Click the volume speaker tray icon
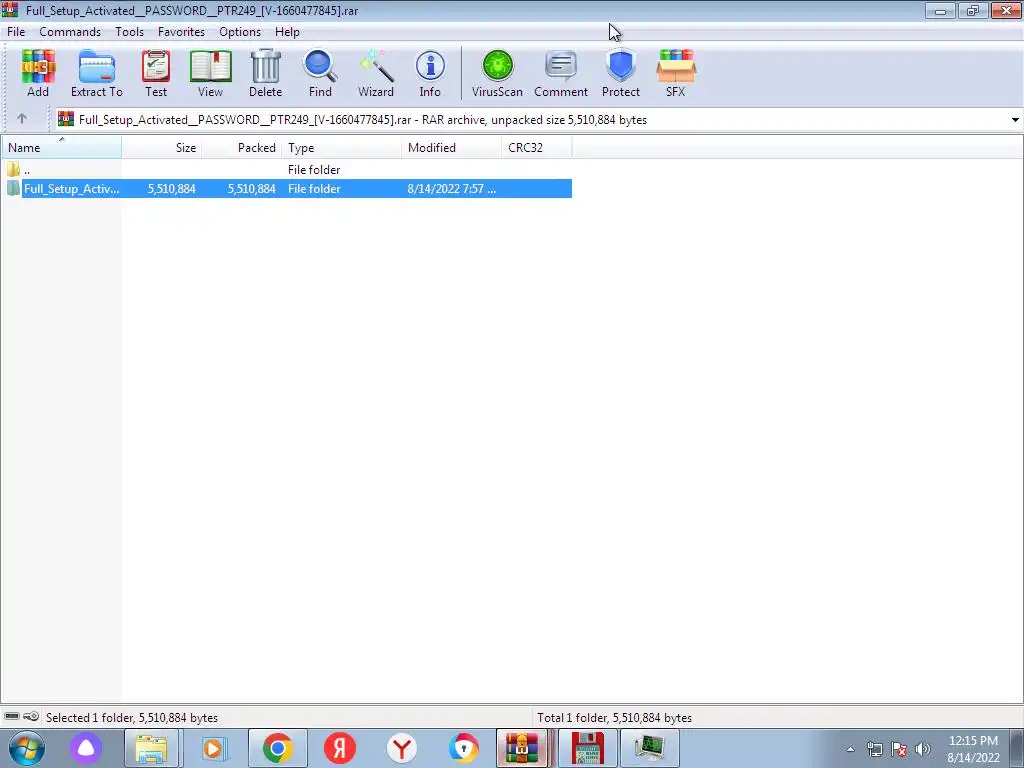 923,749
